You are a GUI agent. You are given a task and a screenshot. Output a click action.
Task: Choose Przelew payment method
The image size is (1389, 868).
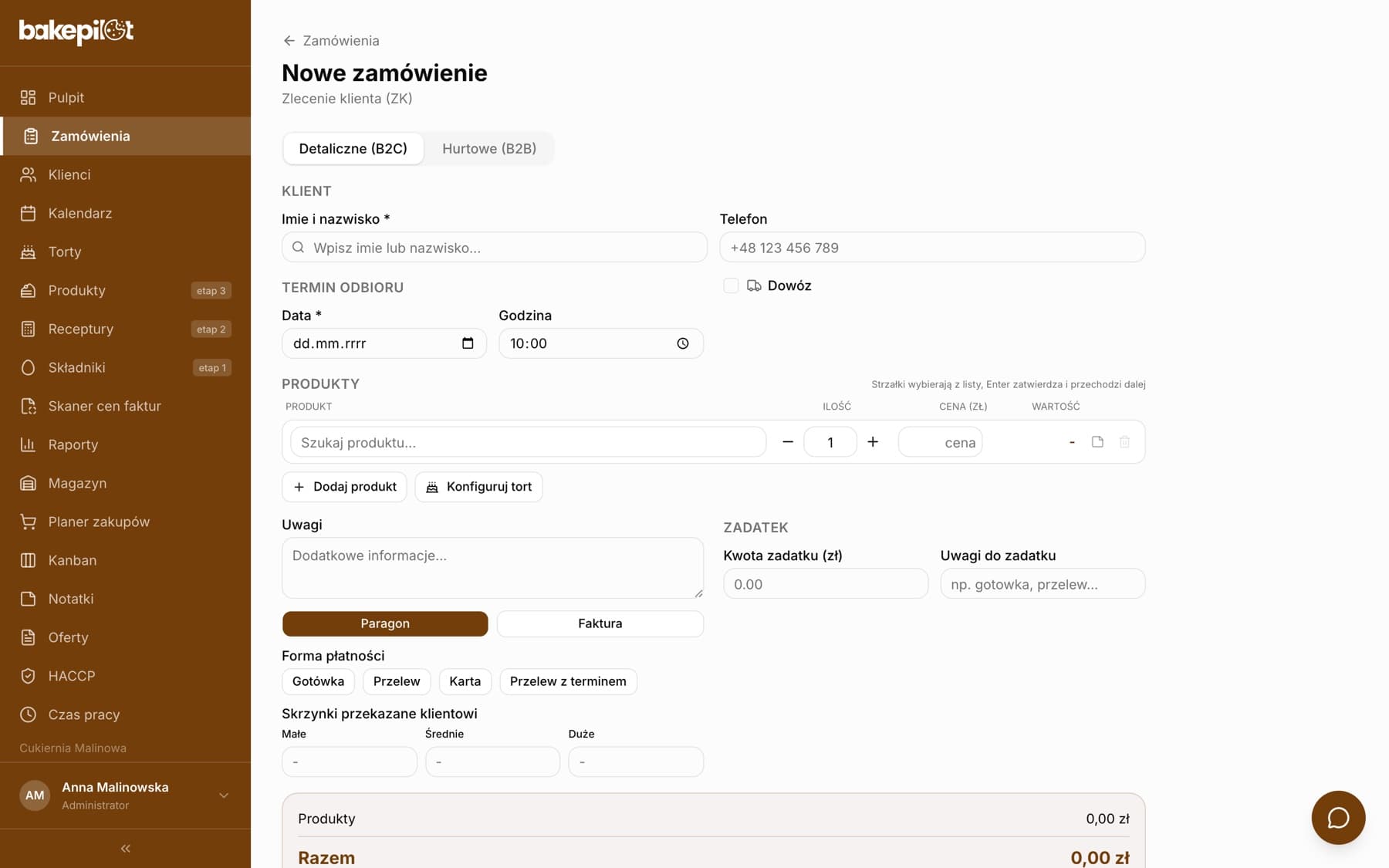click(397, 681)
